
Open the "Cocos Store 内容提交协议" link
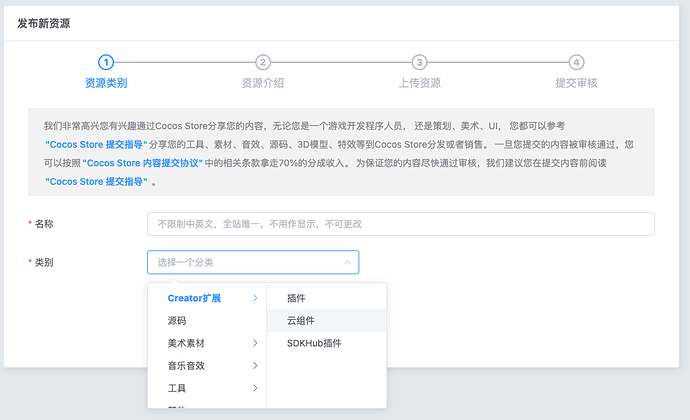pos(143,163)
